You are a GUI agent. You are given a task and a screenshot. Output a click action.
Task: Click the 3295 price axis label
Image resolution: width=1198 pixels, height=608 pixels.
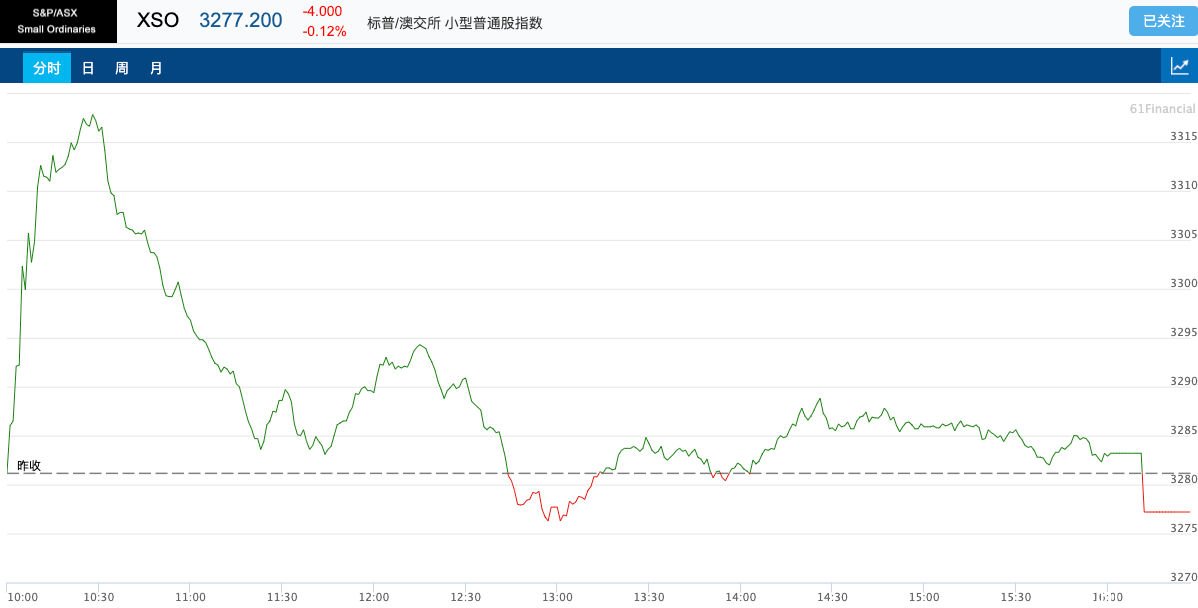[1183, 332]
